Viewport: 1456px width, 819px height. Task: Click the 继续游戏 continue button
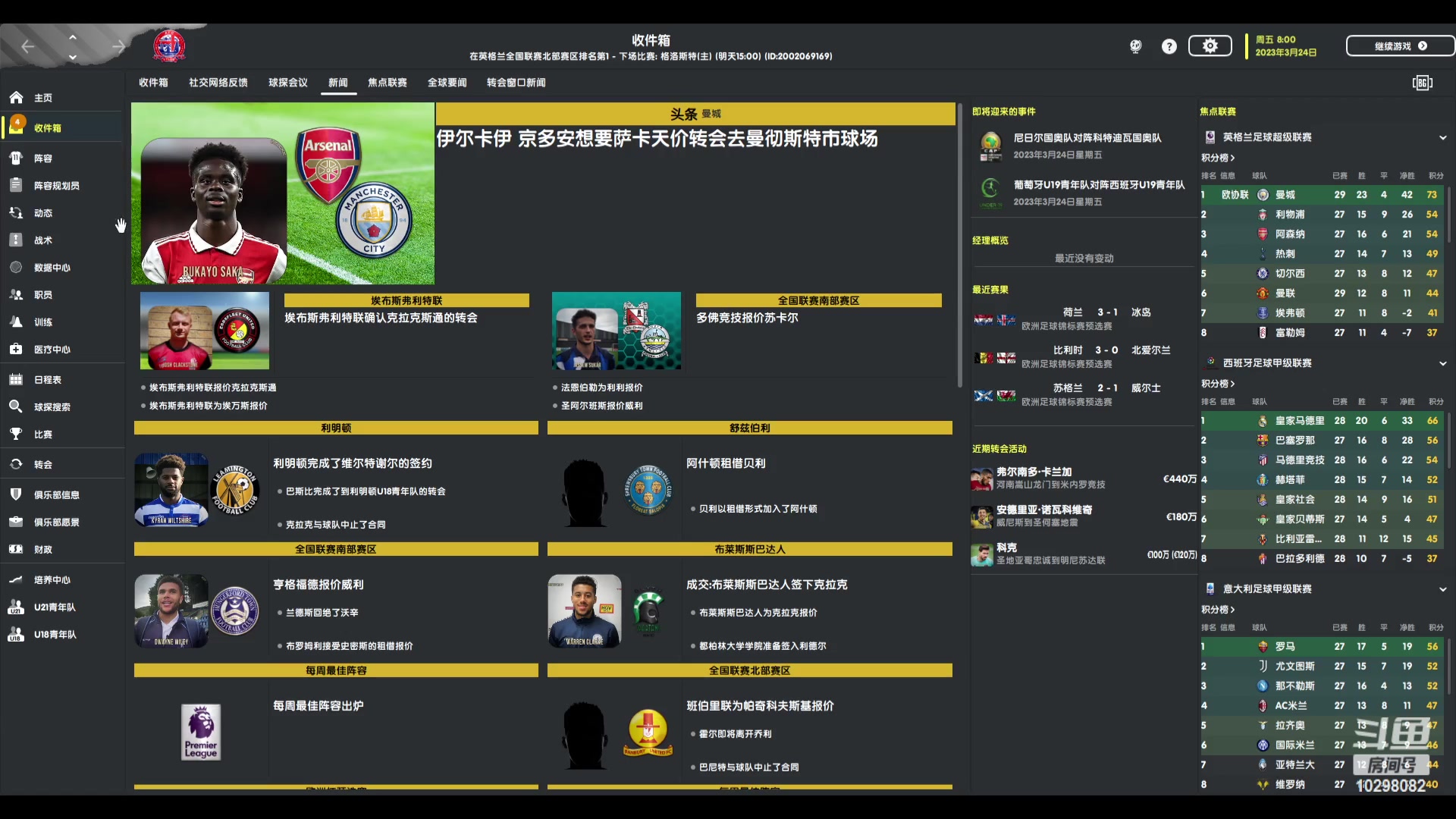(x=1400, y=46)
